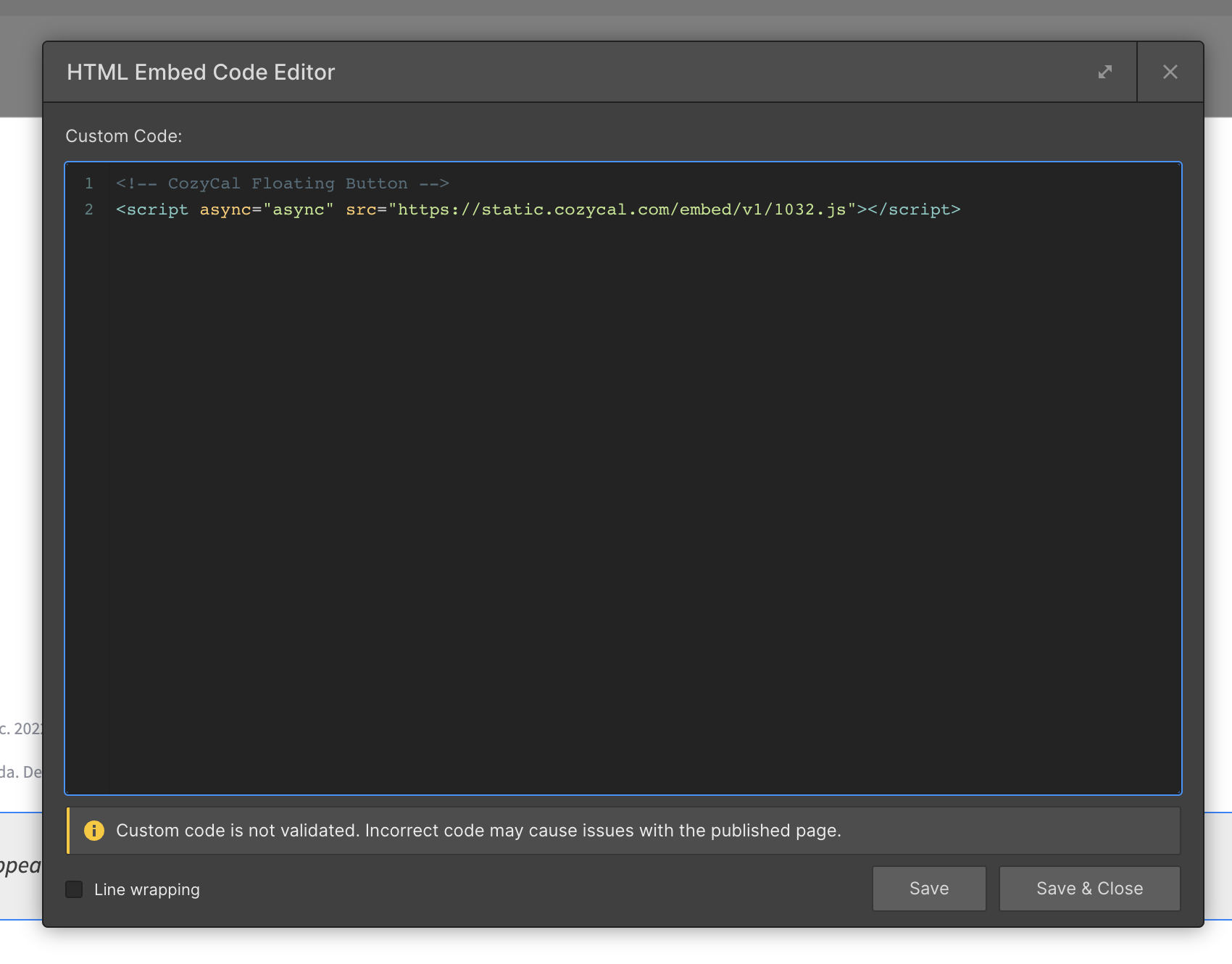The height and width of the screenshot is (964, 1232).
Task: Click the HTML Embed Code Editor title
Action: pyautogui.click(x=201, y=72)
